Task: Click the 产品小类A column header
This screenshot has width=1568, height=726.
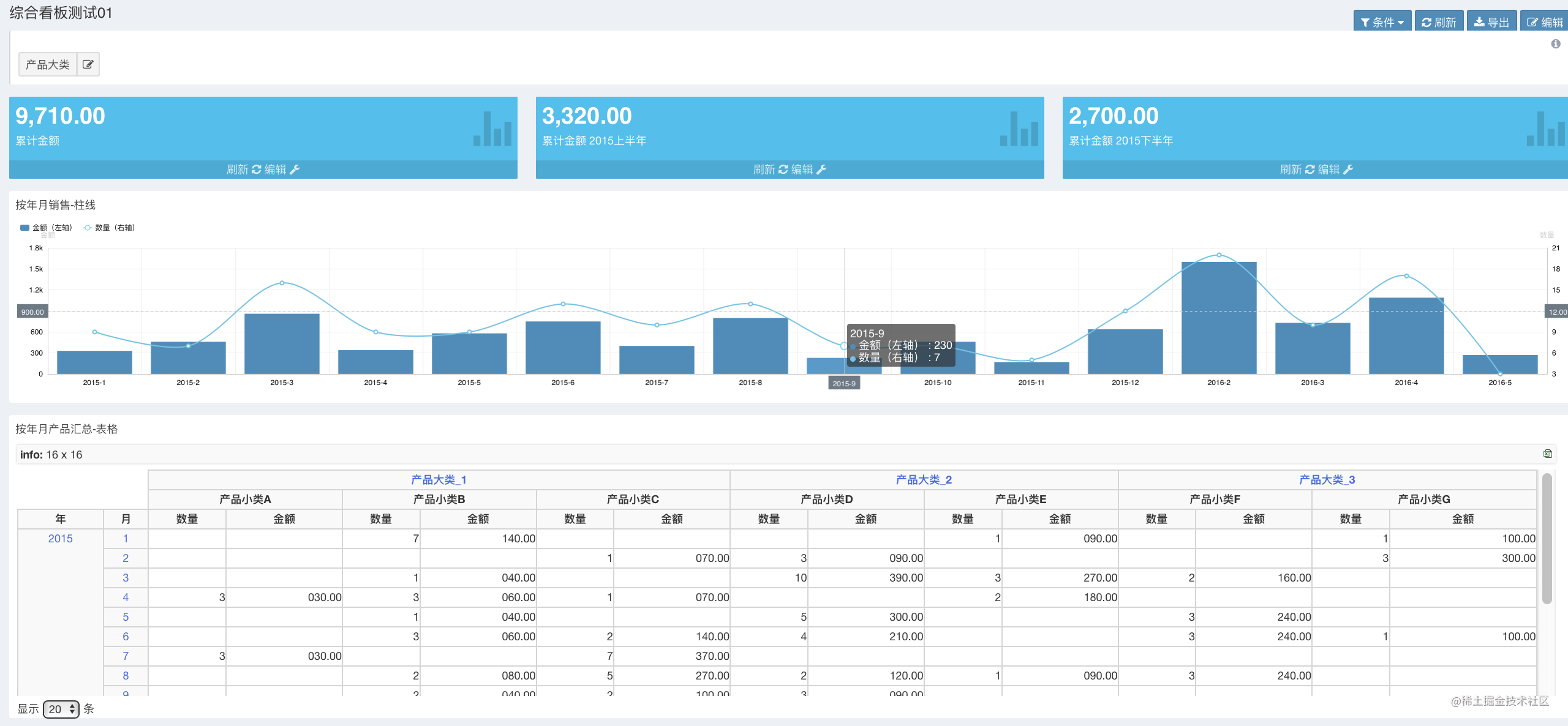Action: [x=245, y=500]
